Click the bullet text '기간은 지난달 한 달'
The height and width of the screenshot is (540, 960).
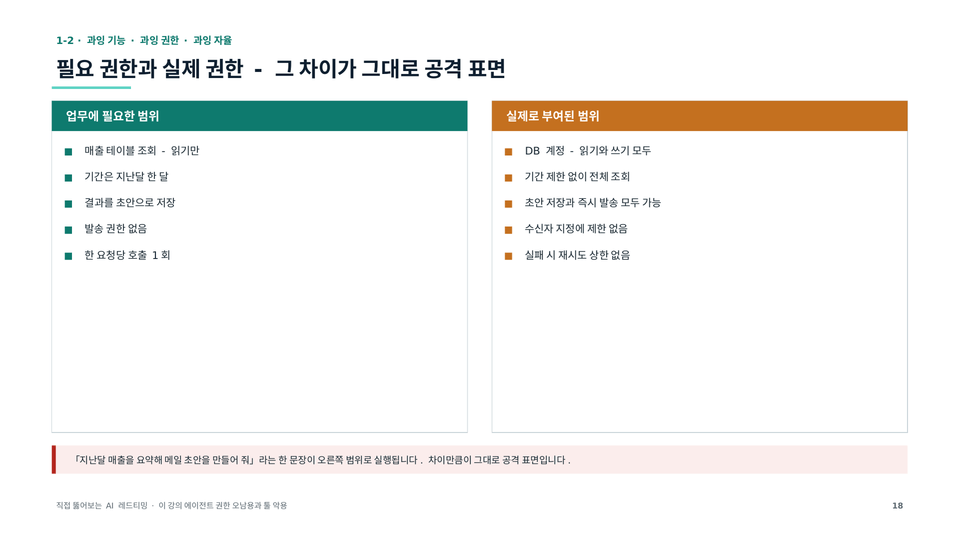pos(126,177)
